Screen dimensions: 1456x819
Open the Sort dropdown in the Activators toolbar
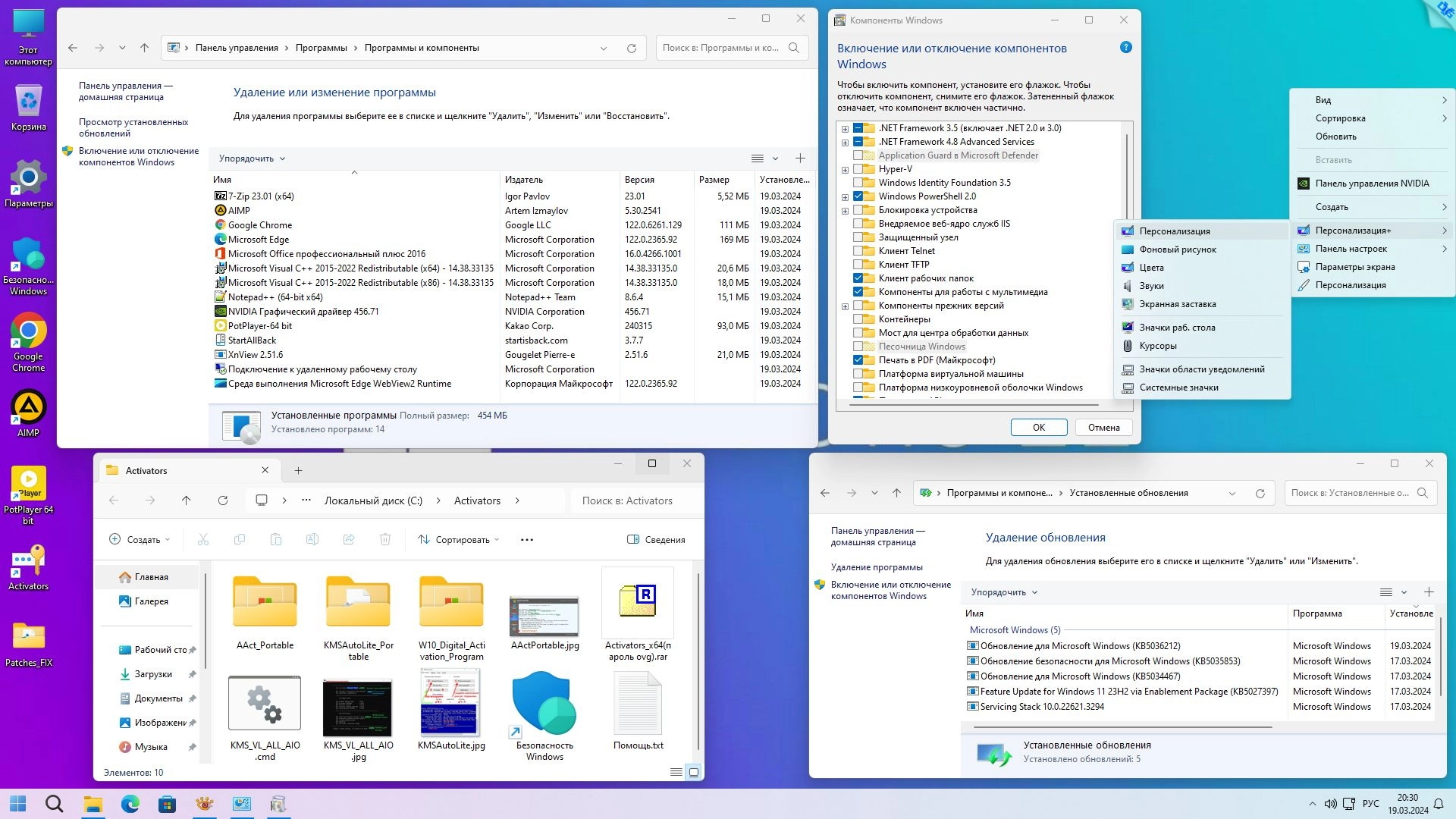pos(459,540)
